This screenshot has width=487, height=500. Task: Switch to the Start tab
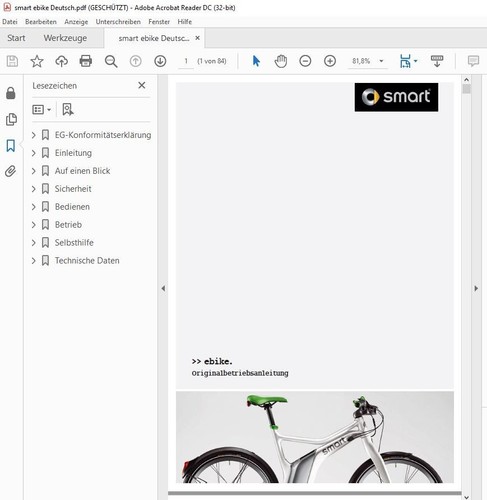[x=16, y=38]
